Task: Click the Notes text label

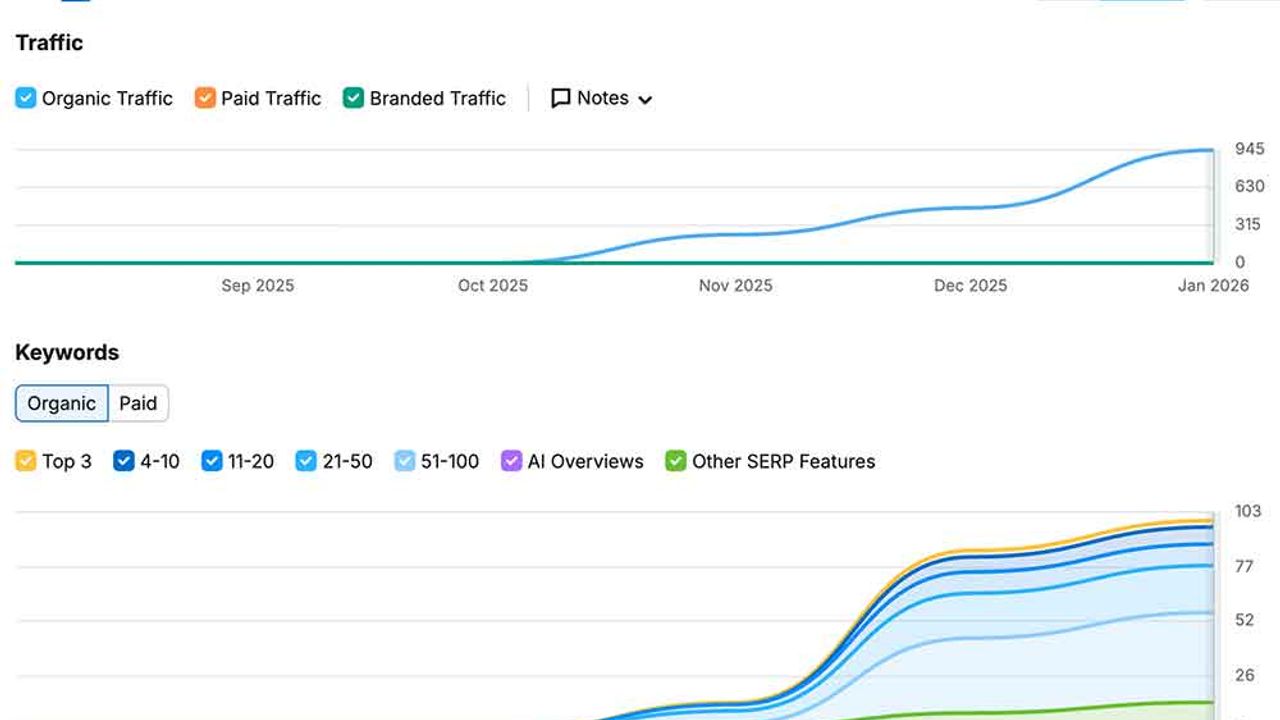Action: (602, 98)
